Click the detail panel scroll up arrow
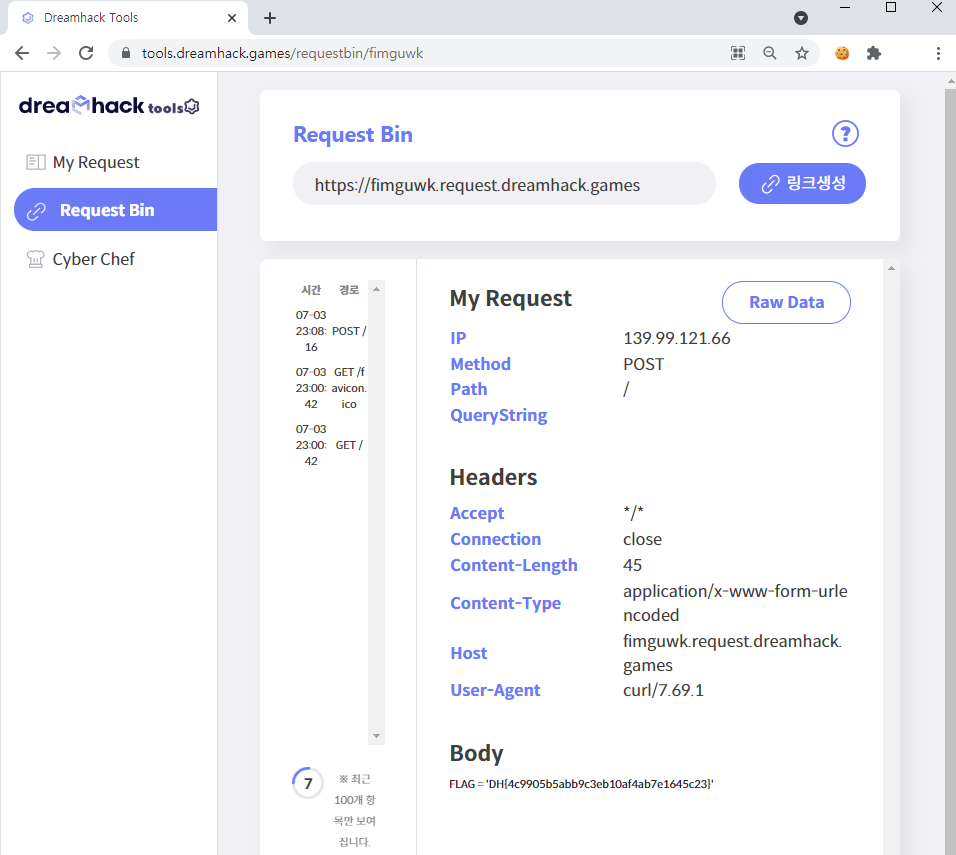Screen dimensions: 956x855 click(891, 268)
